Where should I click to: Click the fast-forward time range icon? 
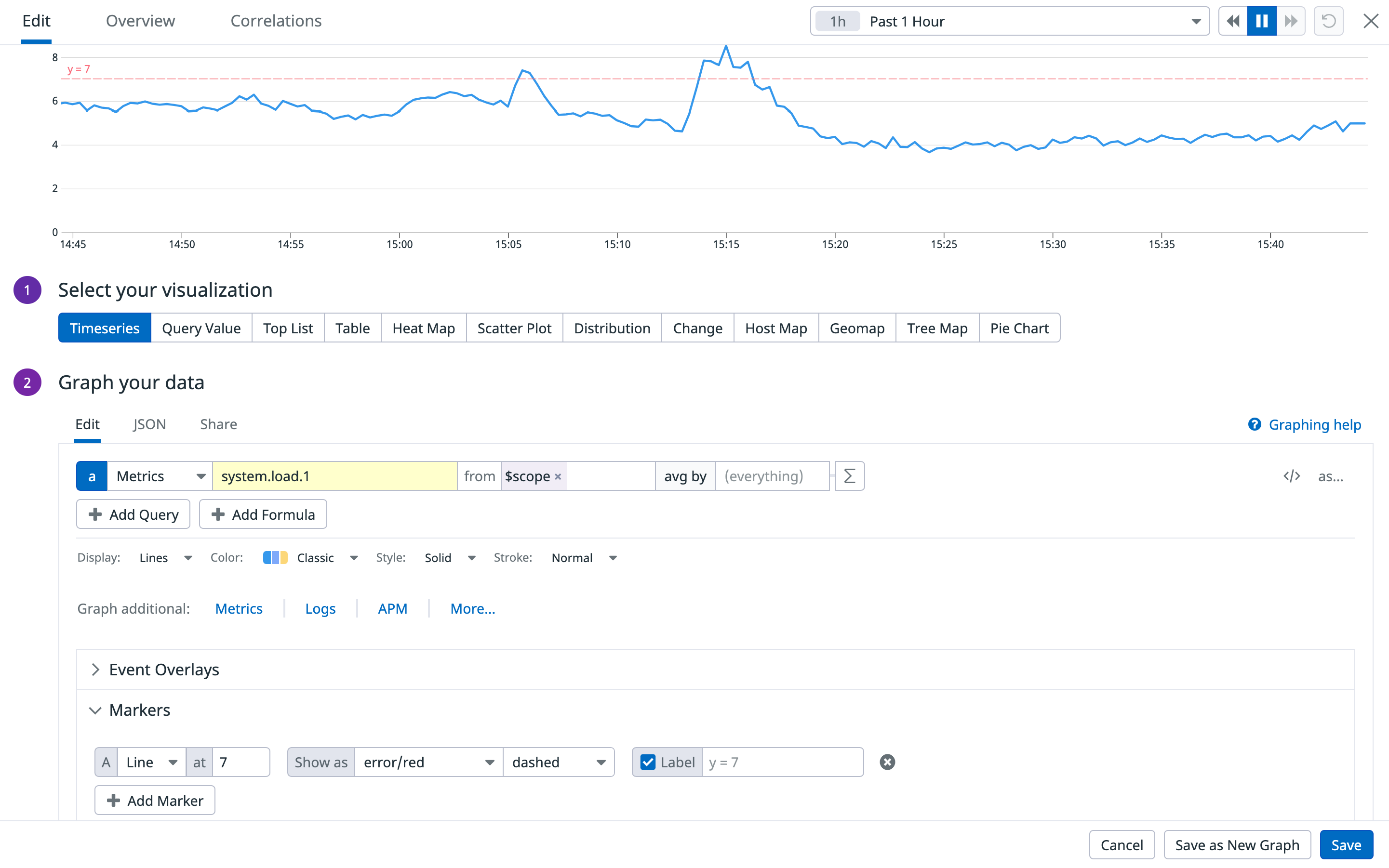1291,21
